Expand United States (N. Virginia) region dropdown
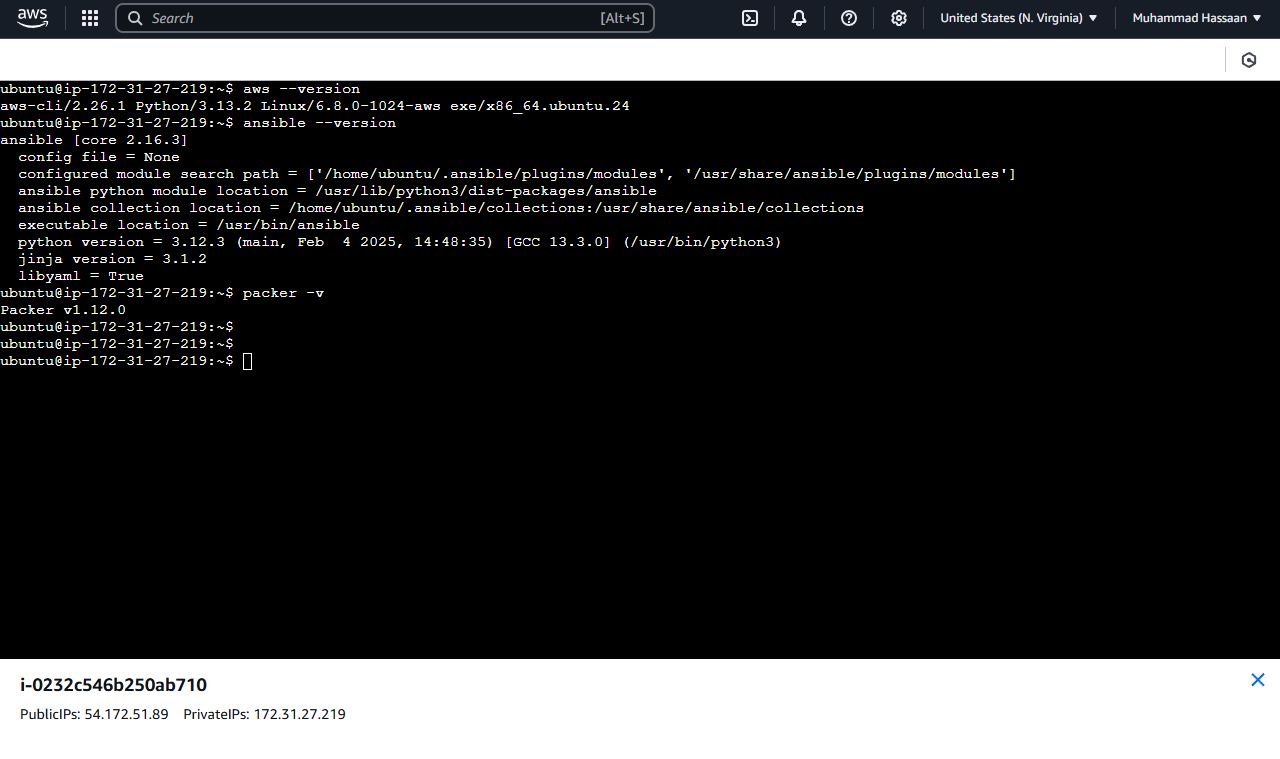This screenshot has height=759, width=1280. point(1019,18)
